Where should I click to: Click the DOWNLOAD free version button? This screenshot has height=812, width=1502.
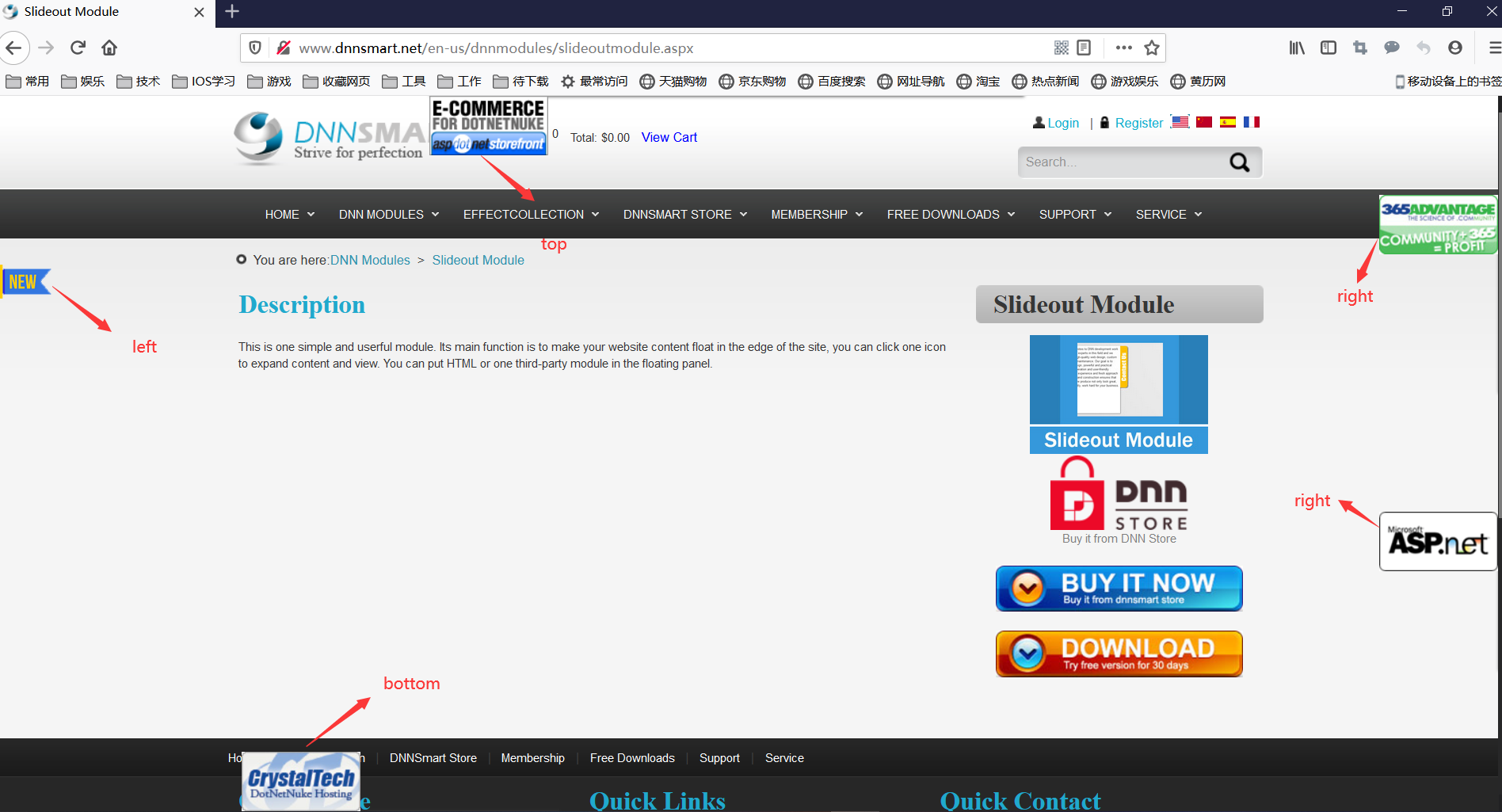(x=1119, y=654)
